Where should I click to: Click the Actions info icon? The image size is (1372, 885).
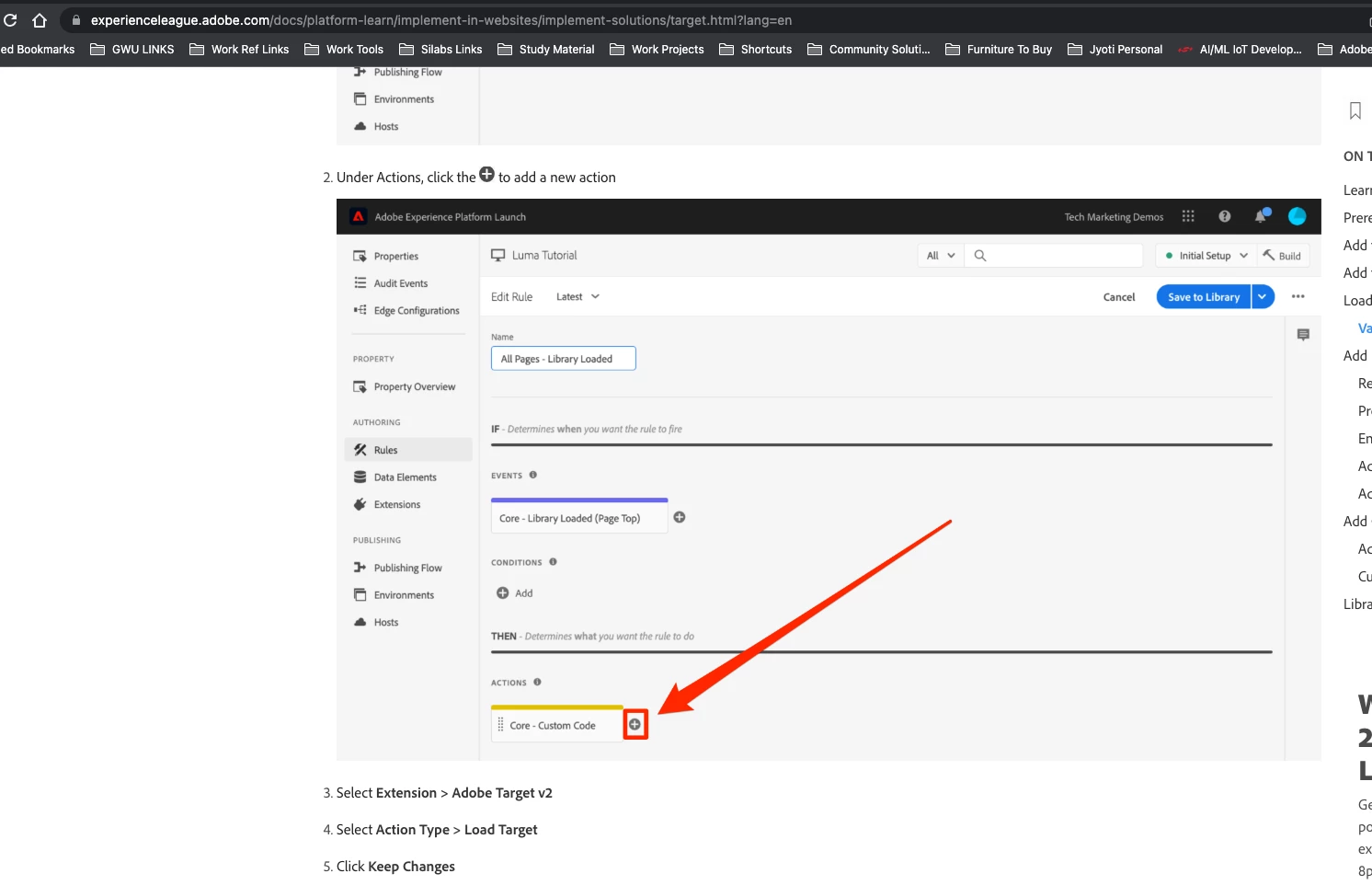pyautogui.click(x=538, y=683)
